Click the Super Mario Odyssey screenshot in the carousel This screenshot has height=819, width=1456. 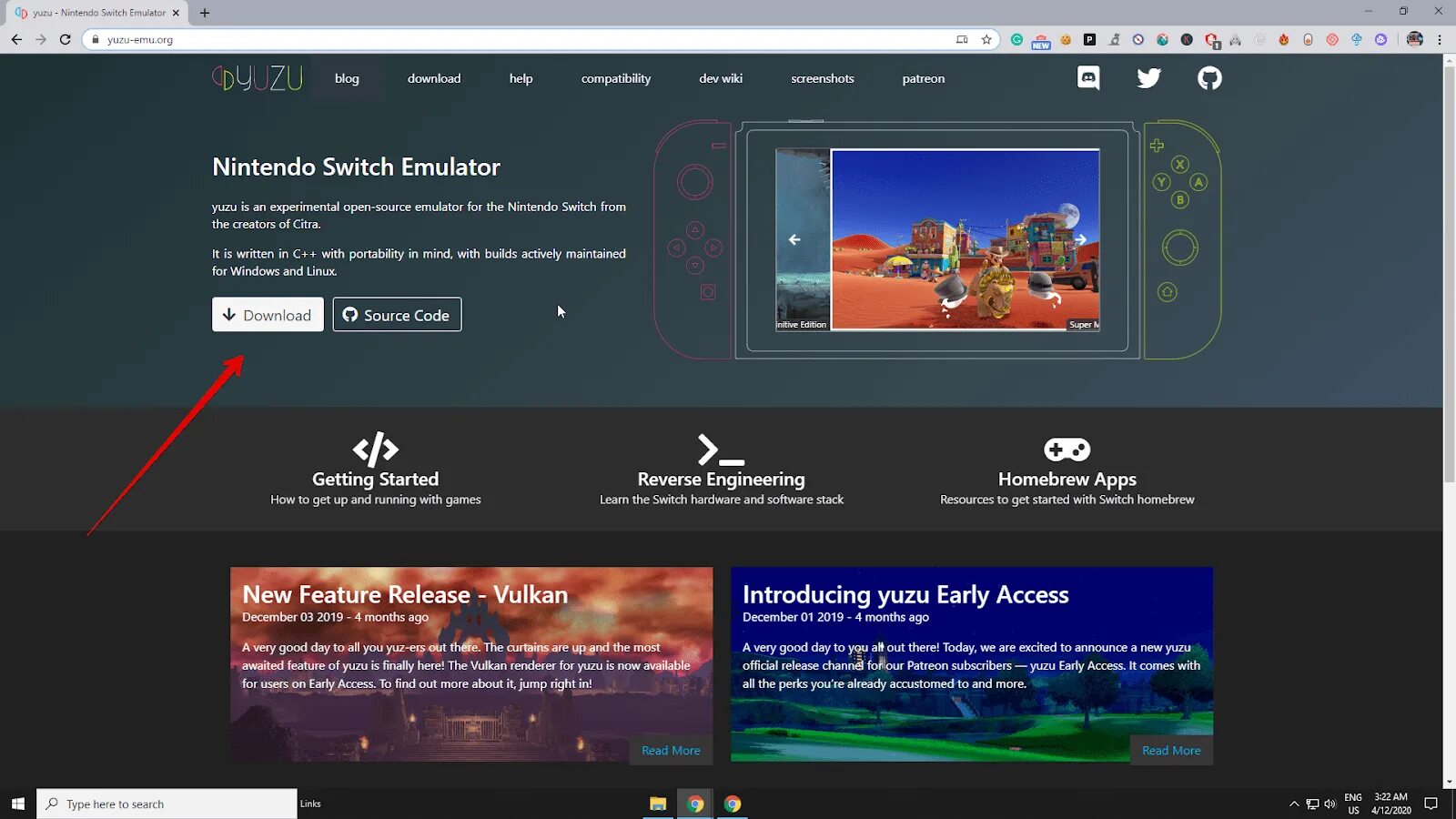coord(966,239)
